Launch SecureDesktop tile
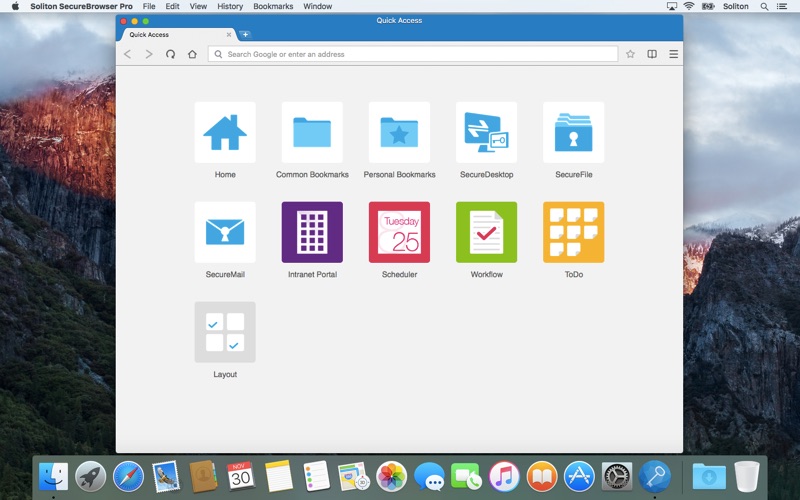Image resolution: width=800 pixels, height=500 pixels. point(487,132)
